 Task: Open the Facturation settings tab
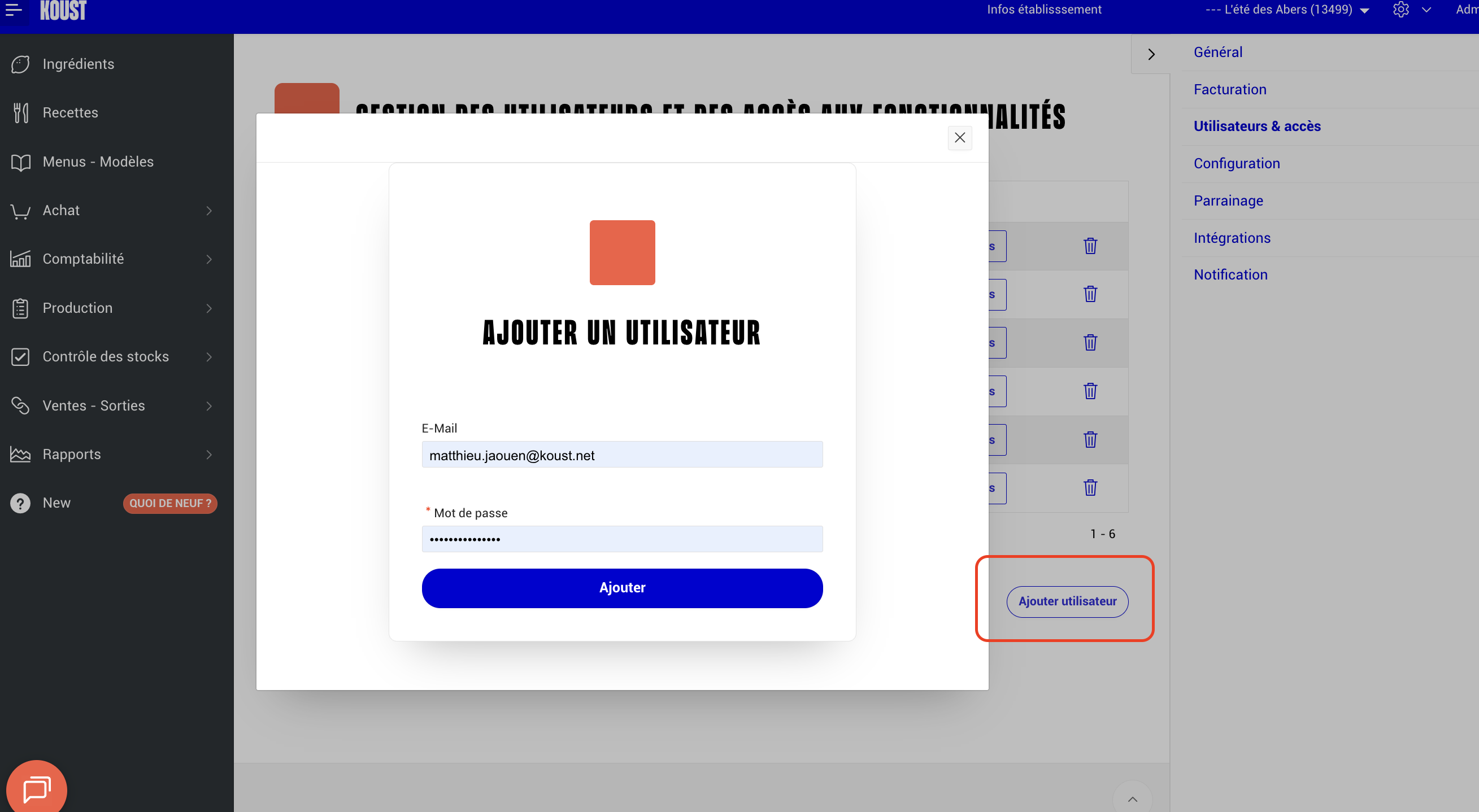click(1230, 90)
